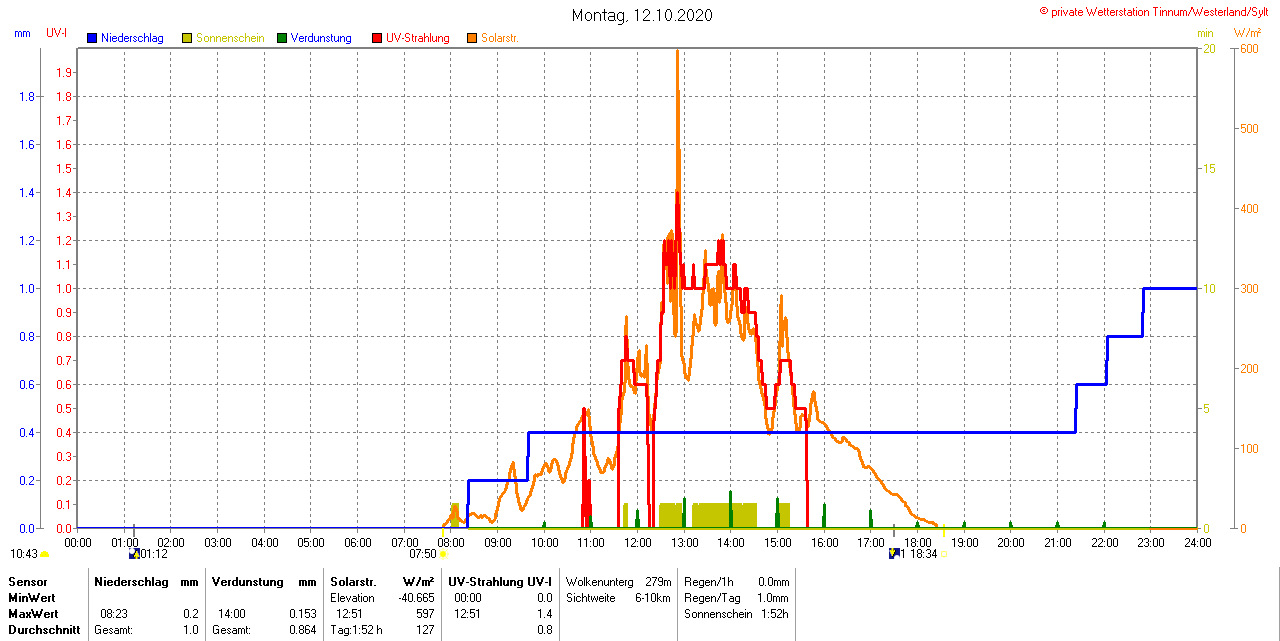Click the orange W/m² axis unit label

tap(1247, 33)
